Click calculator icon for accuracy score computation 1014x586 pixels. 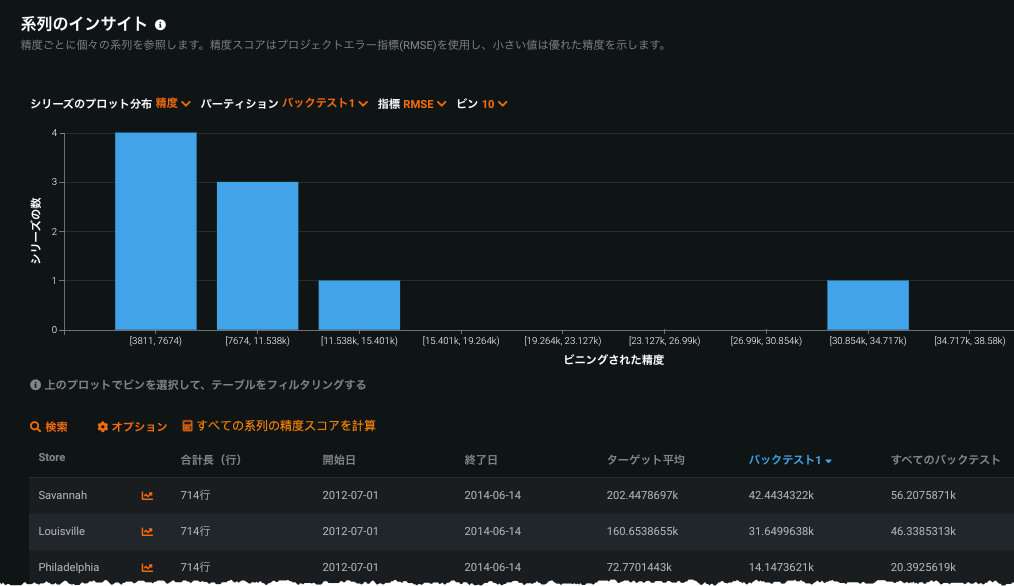[x=187, y=427]
